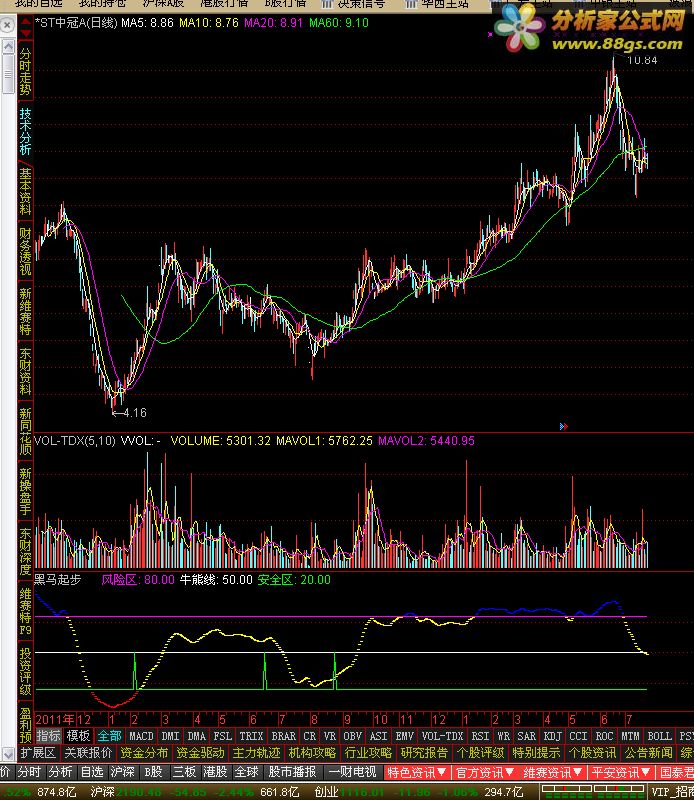Open the 资金驱动 tab
Image resolution: width=694 pixels, height=800 pixels.
point(200,753)
